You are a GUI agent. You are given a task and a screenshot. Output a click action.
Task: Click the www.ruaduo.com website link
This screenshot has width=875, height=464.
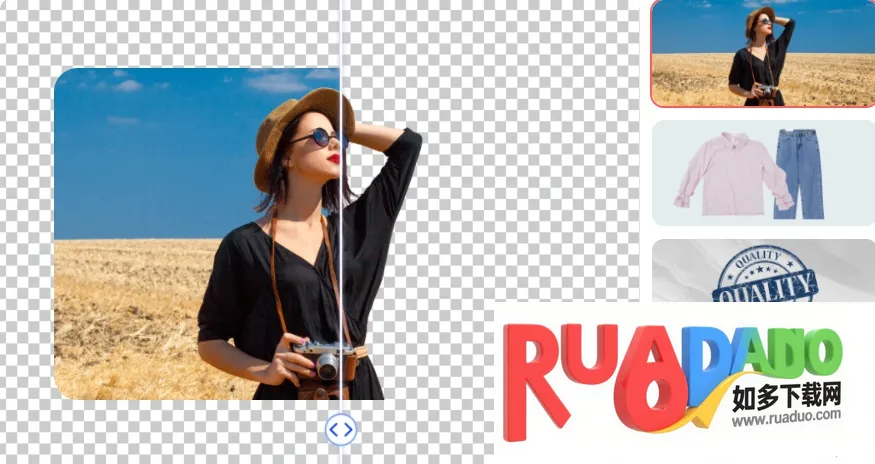(x=785, y=420)
